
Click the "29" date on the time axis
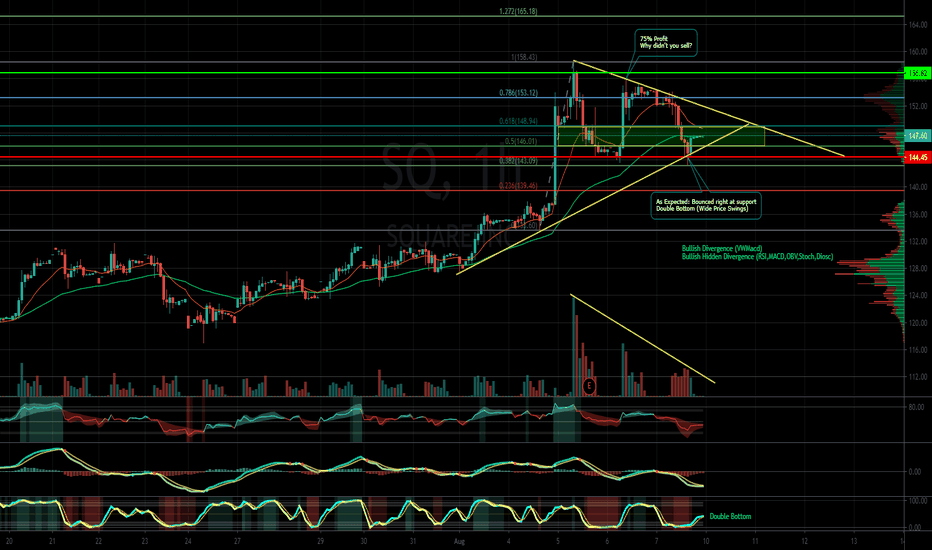[x=320, y=542]
